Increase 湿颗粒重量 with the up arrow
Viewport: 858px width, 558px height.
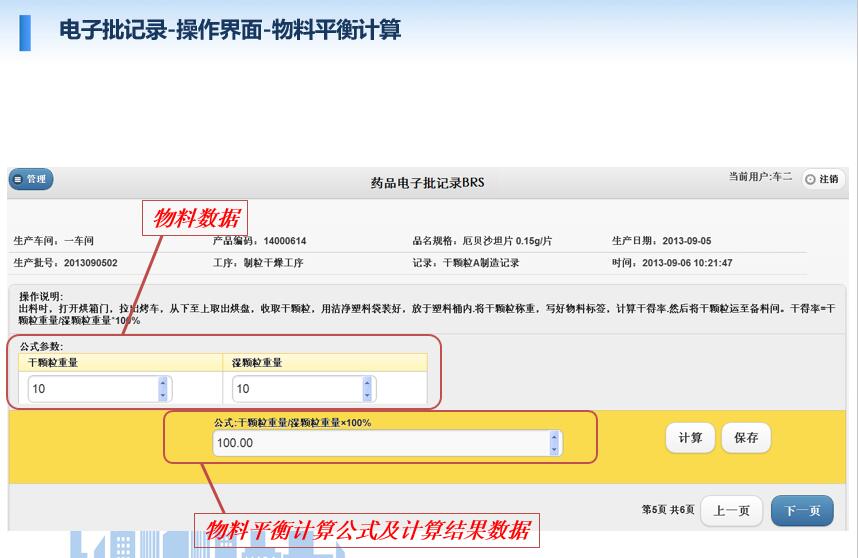point(367,383)
